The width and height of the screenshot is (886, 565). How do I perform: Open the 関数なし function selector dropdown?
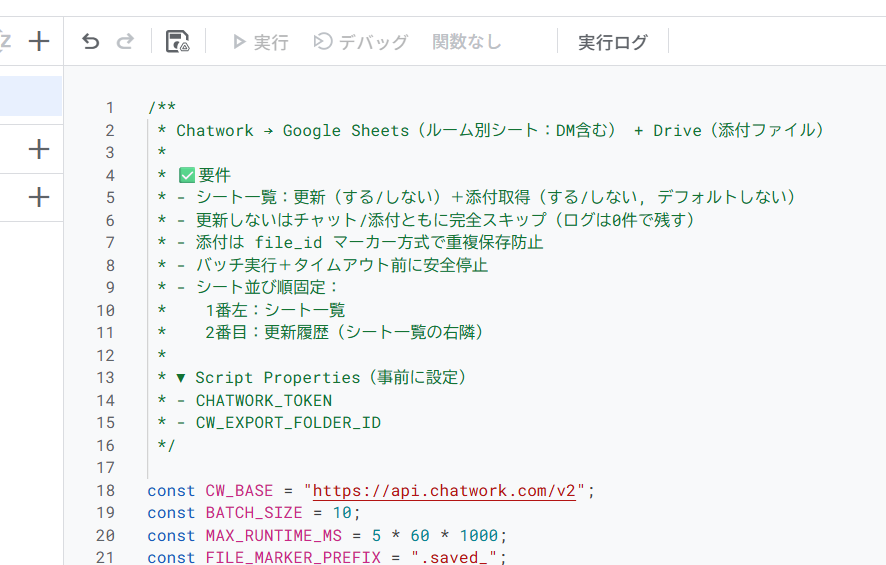tap(466, 42)
